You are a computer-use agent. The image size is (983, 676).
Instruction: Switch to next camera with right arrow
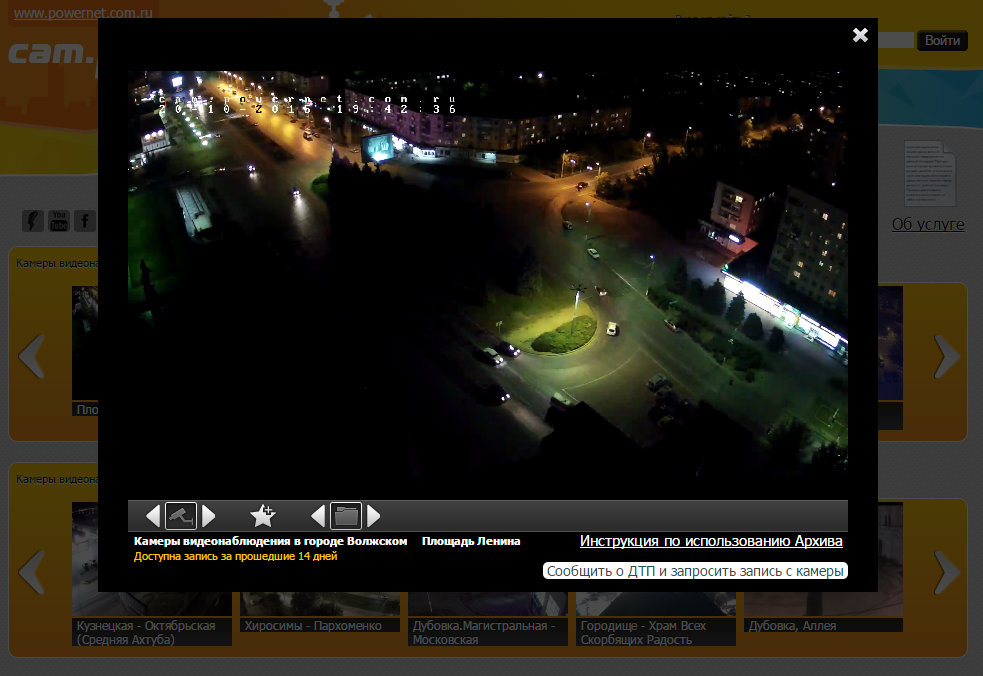click(209, 516)
